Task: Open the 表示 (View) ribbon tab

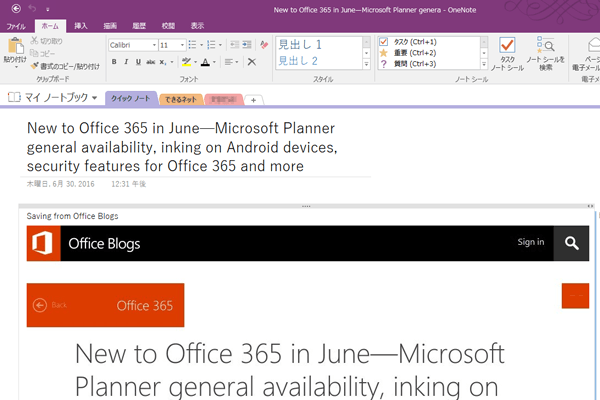Action: [x=197, y=26]
